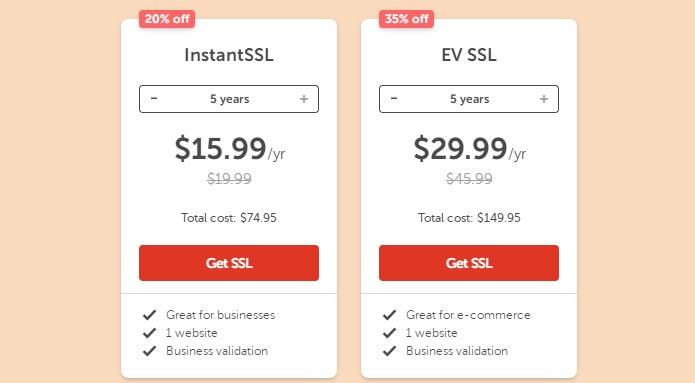Viewport: 695px width, 383px height.
Task: Increase EV SSL years with plus icon
Action: [544, 99]
